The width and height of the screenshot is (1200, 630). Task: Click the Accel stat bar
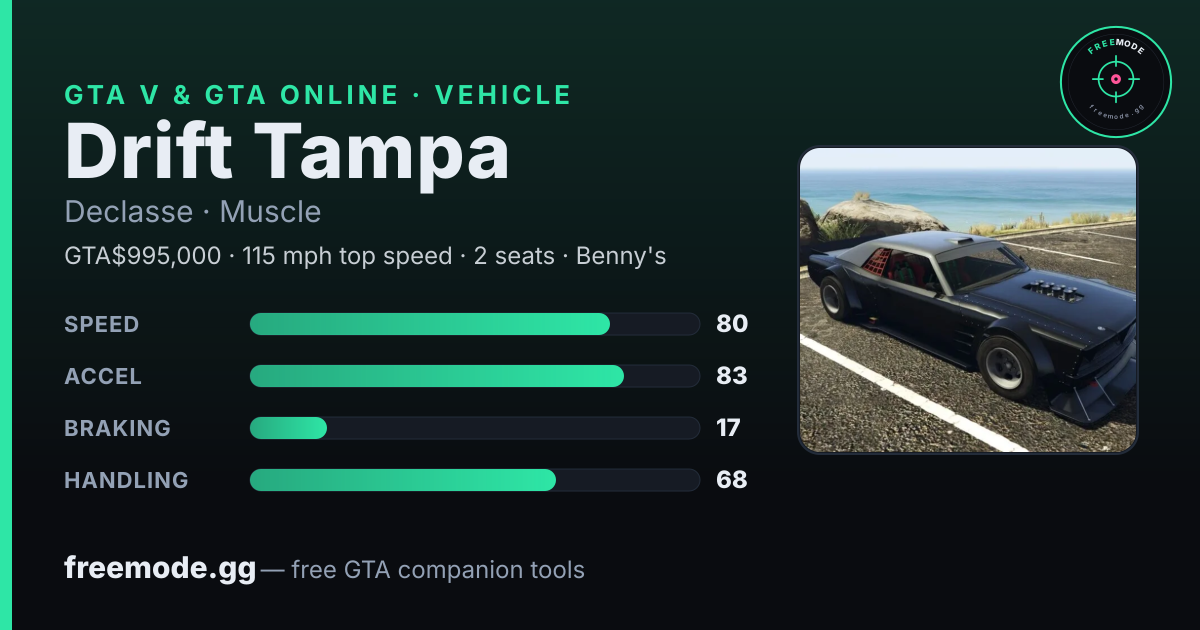pos(475,376)
